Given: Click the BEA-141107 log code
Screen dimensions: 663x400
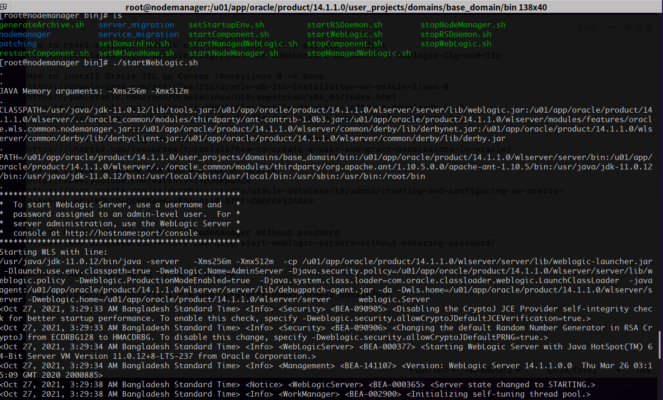Looking at the screenshot, I should (x=368, y=365).
